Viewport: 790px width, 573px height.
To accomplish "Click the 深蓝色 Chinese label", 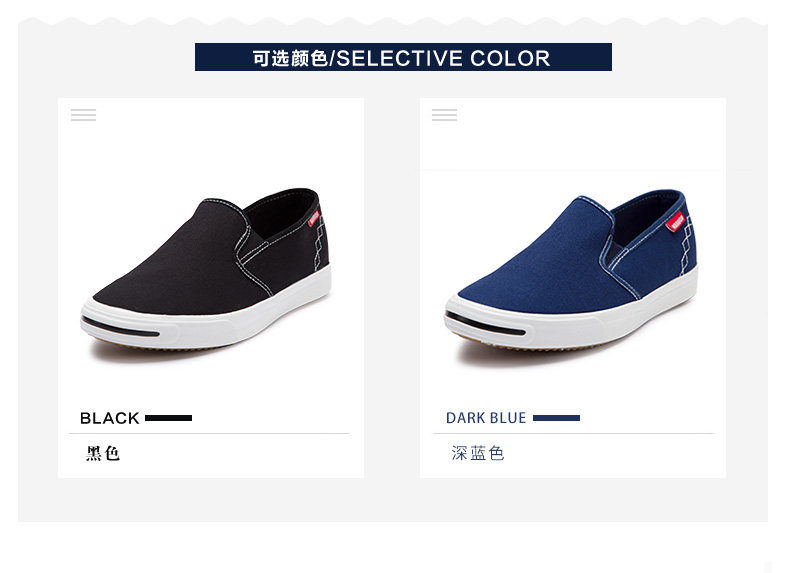I will [478, 453].
